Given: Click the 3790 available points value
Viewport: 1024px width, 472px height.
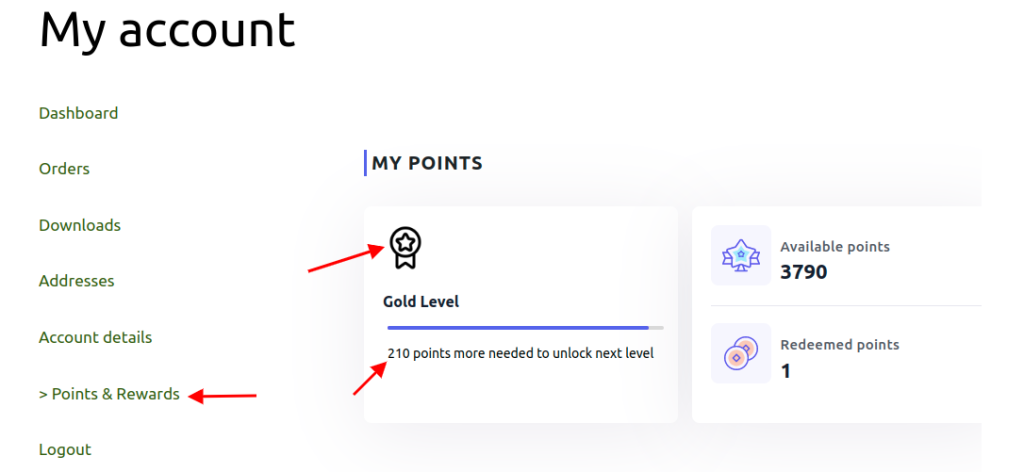Looking at the screenshot, I should [804, 272].
